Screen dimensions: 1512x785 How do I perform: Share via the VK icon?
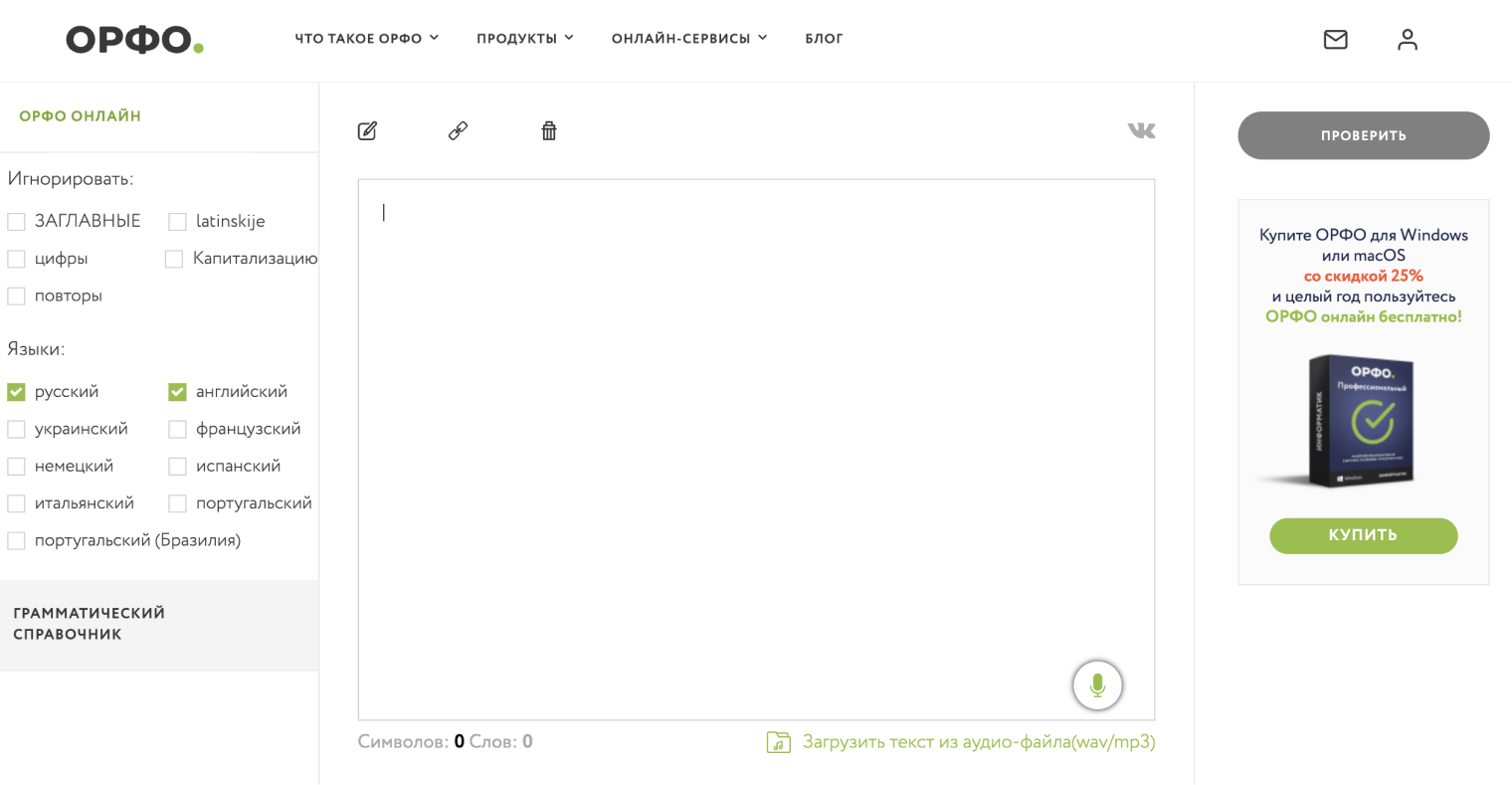1141,130
